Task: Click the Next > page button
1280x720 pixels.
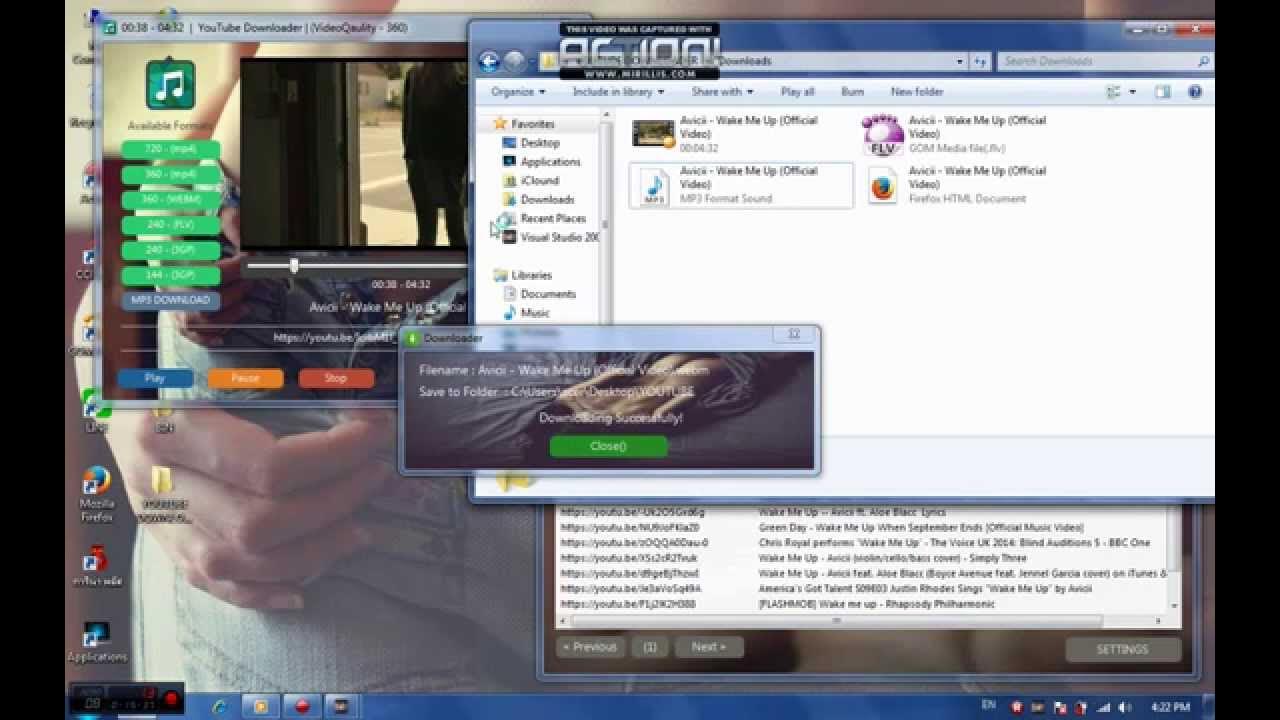Action: [x=709, y=647]
